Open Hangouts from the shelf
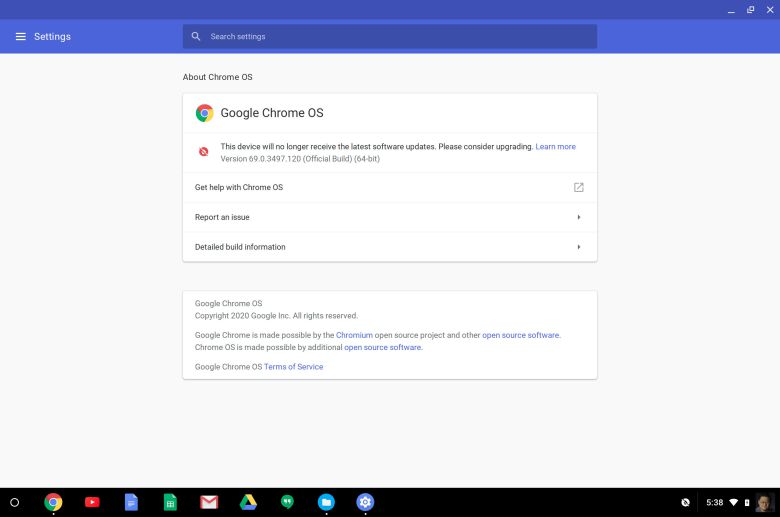Viewport: 780px width, 517px height. (x=287, y=502)
